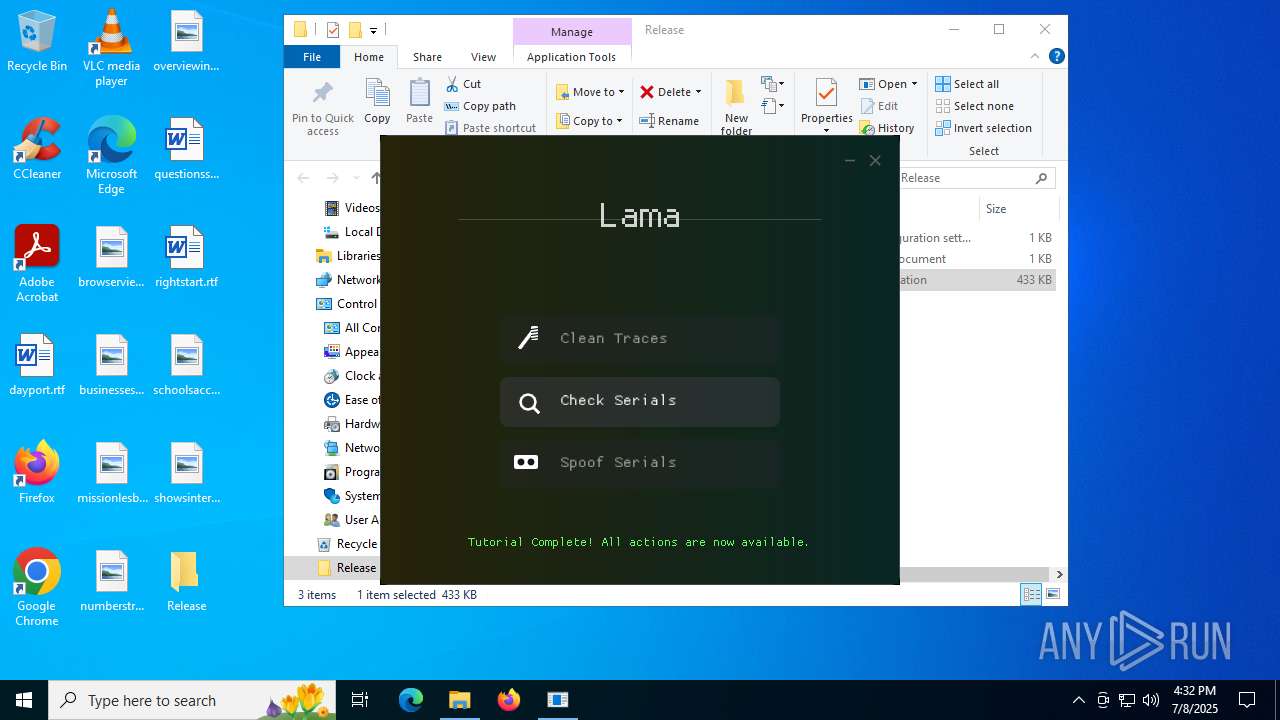Minimize the Lama window
Image resolution: width=1280 pixels, height=720 pixels.
(x=850, y=160)
